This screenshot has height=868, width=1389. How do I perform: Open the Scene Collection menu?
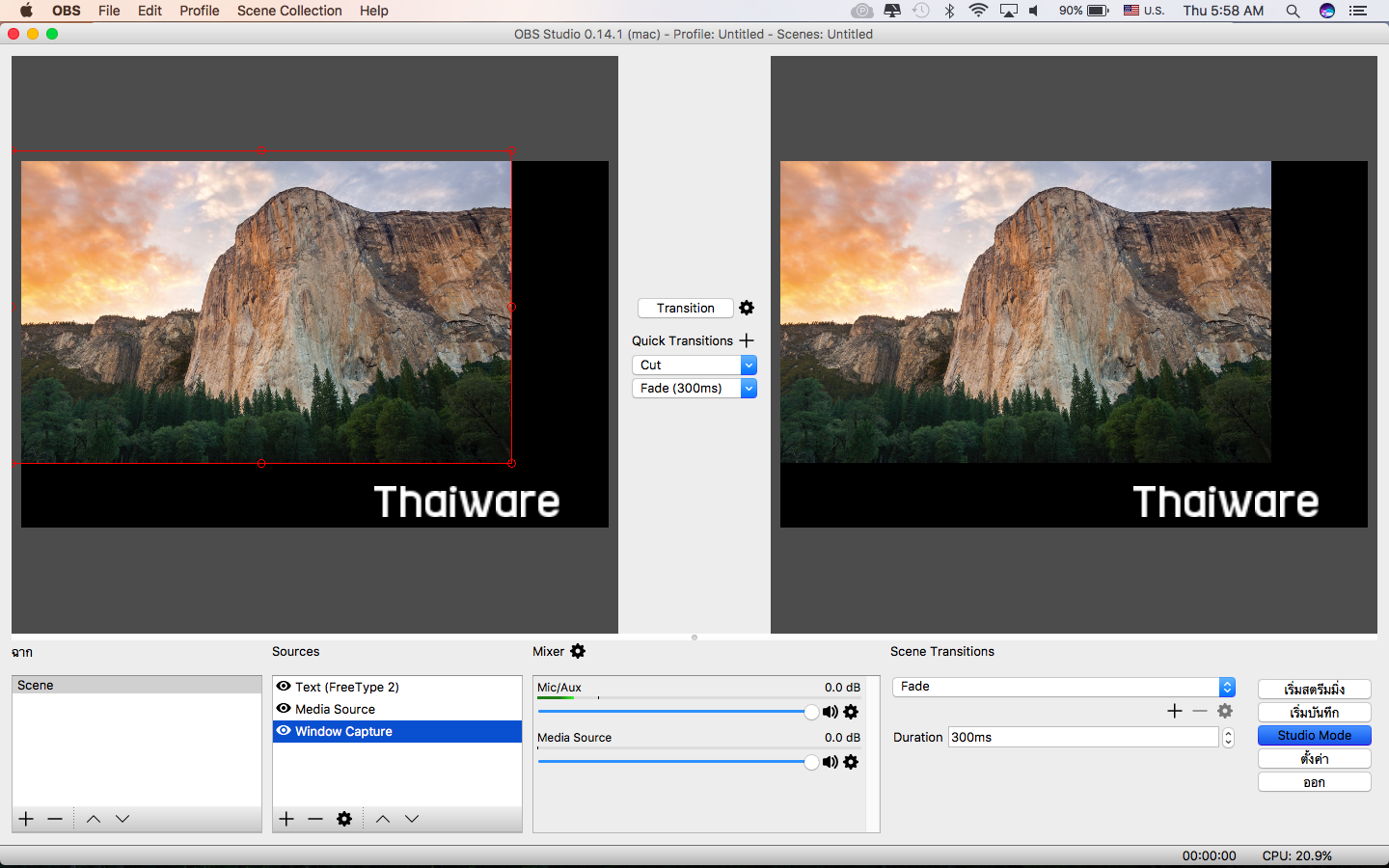tap(289, 11)
